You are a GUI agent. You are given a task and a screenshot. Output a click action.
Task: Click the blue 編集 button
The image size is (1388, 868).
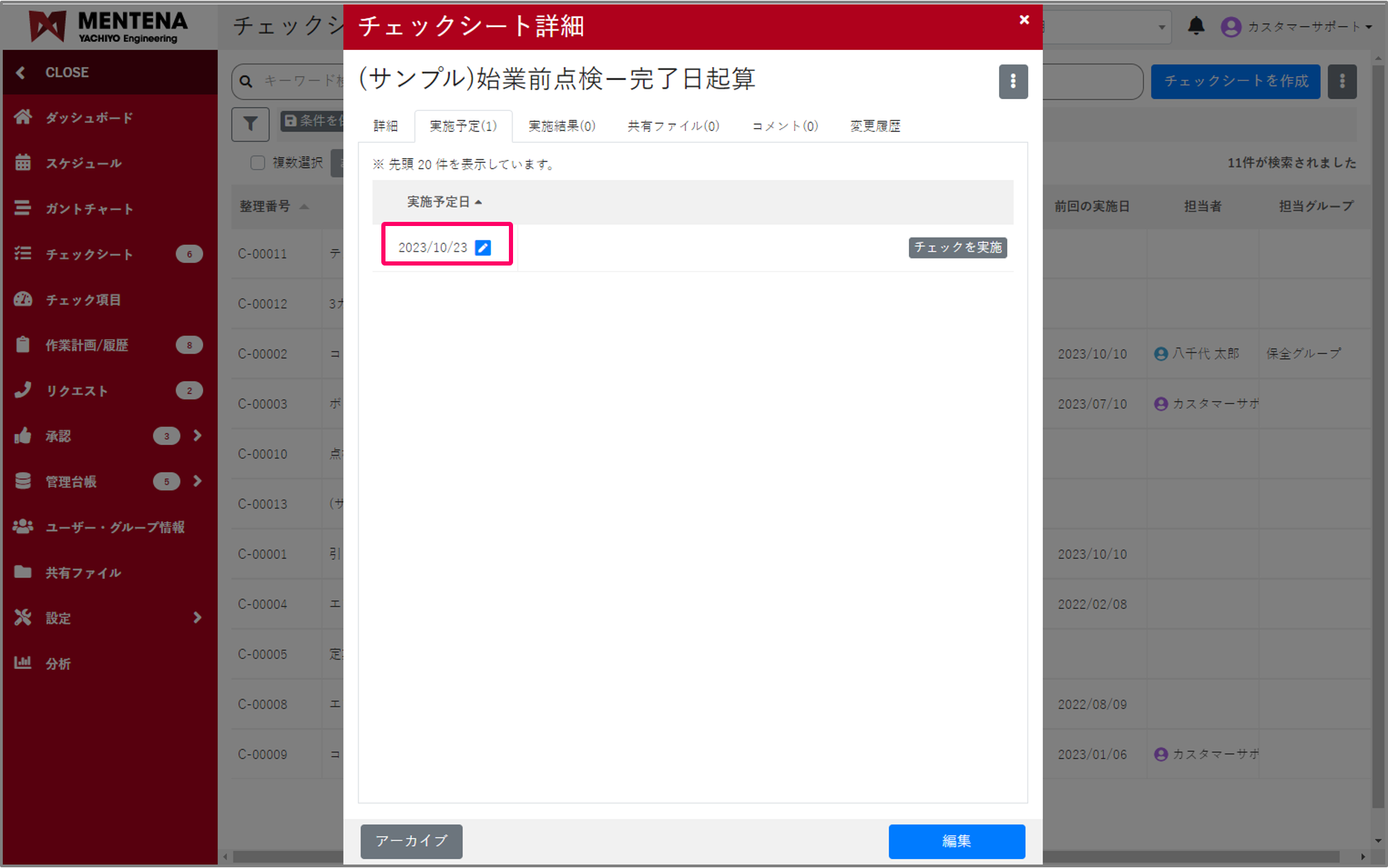pyautogui.click(x=957, y=841)
